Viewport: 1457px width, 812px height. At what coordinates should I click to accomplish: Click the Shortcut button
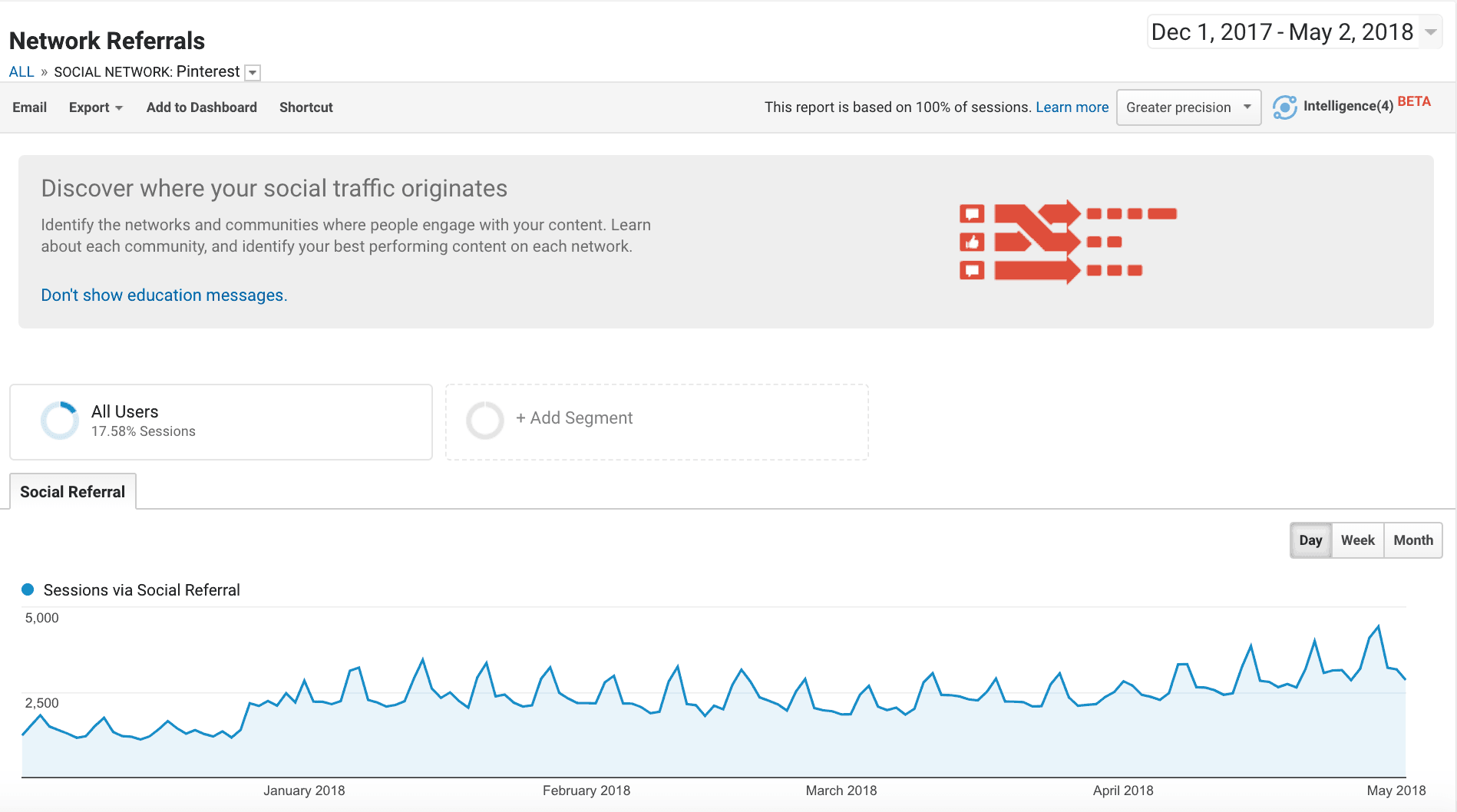click(306, 107)
